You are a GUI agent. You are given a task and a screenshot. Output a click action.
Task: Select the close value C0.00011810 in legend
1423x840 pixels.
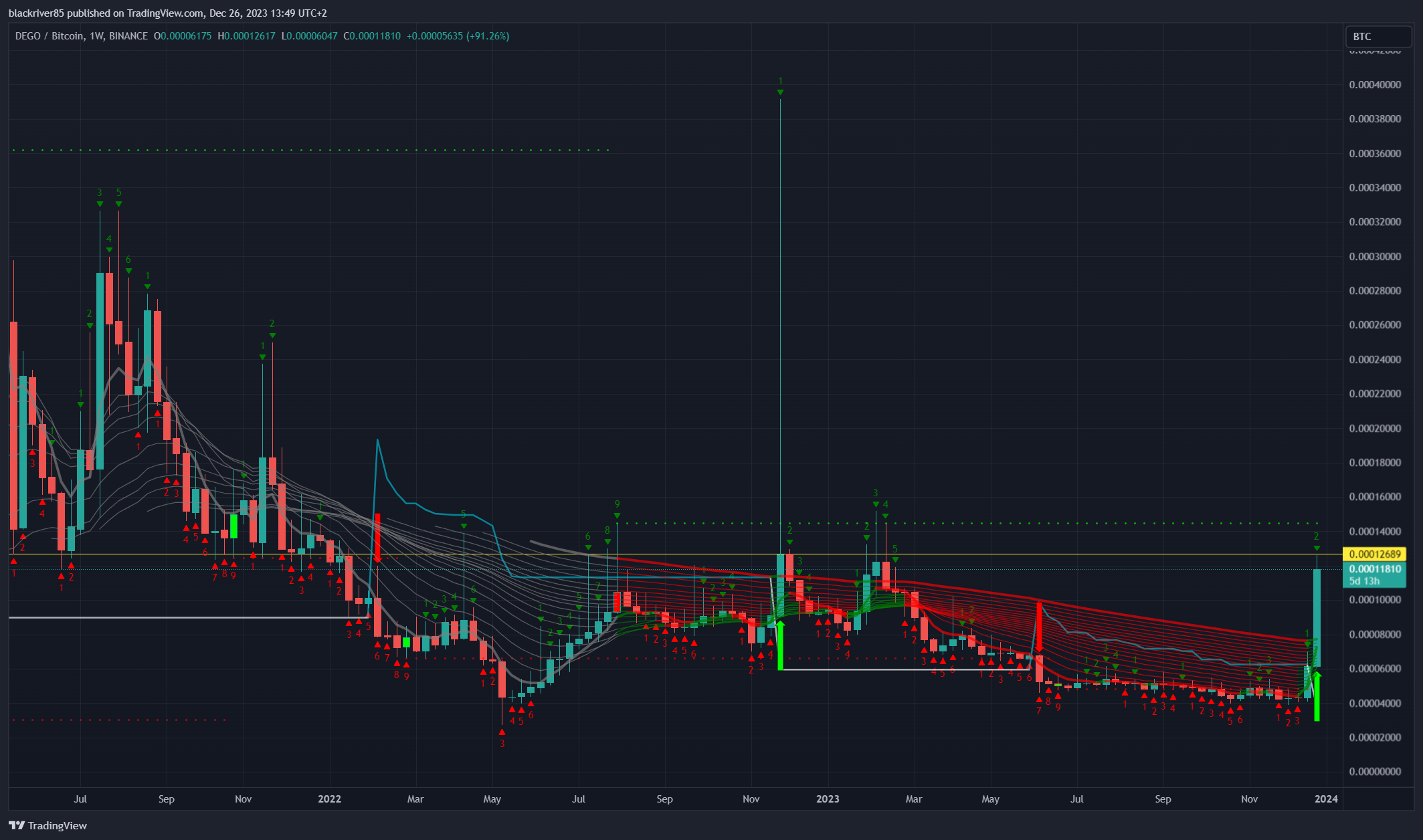click(372, 36)
